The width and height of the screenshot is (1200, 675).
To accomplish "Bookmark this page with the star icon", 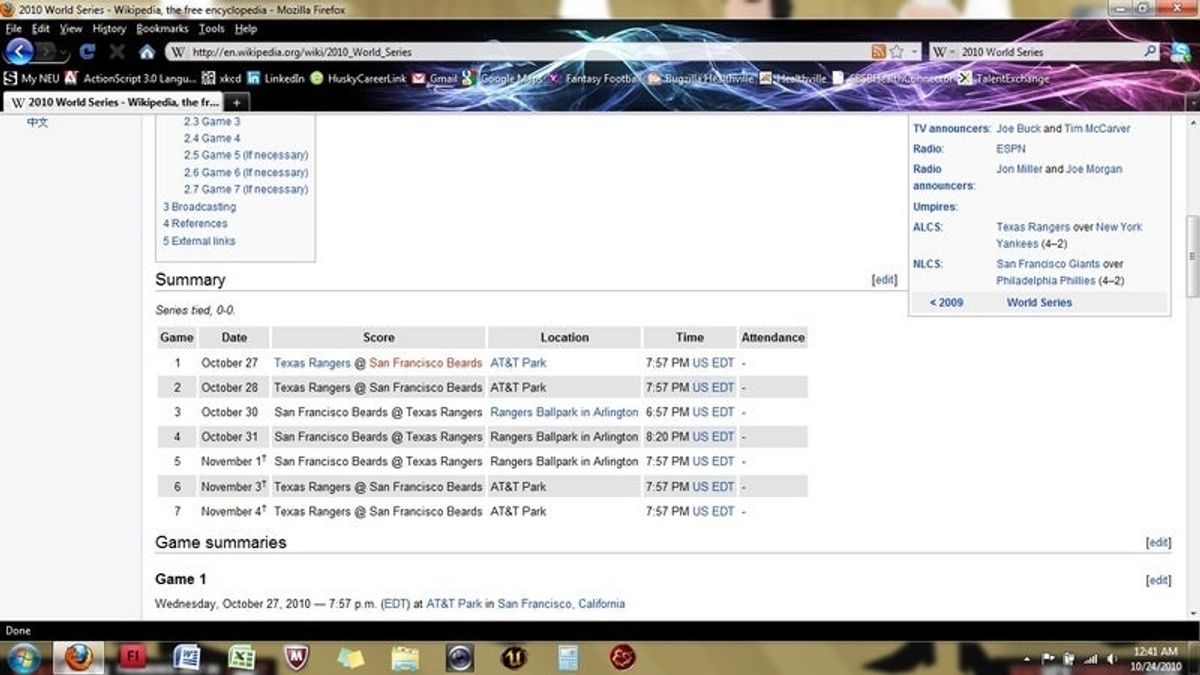I will click(896, 51).
